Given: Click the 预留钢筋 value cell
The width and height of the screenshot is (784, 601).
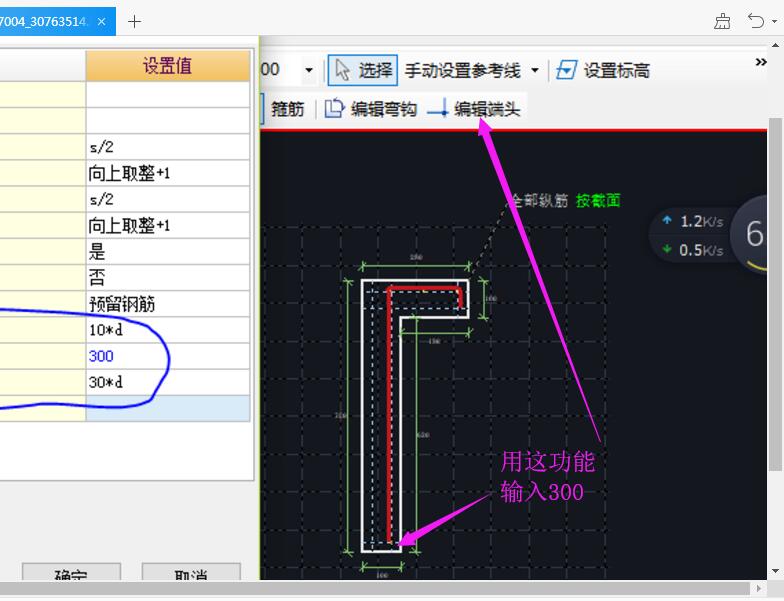Looking at the screenshot, I should [x=168, y=304].
